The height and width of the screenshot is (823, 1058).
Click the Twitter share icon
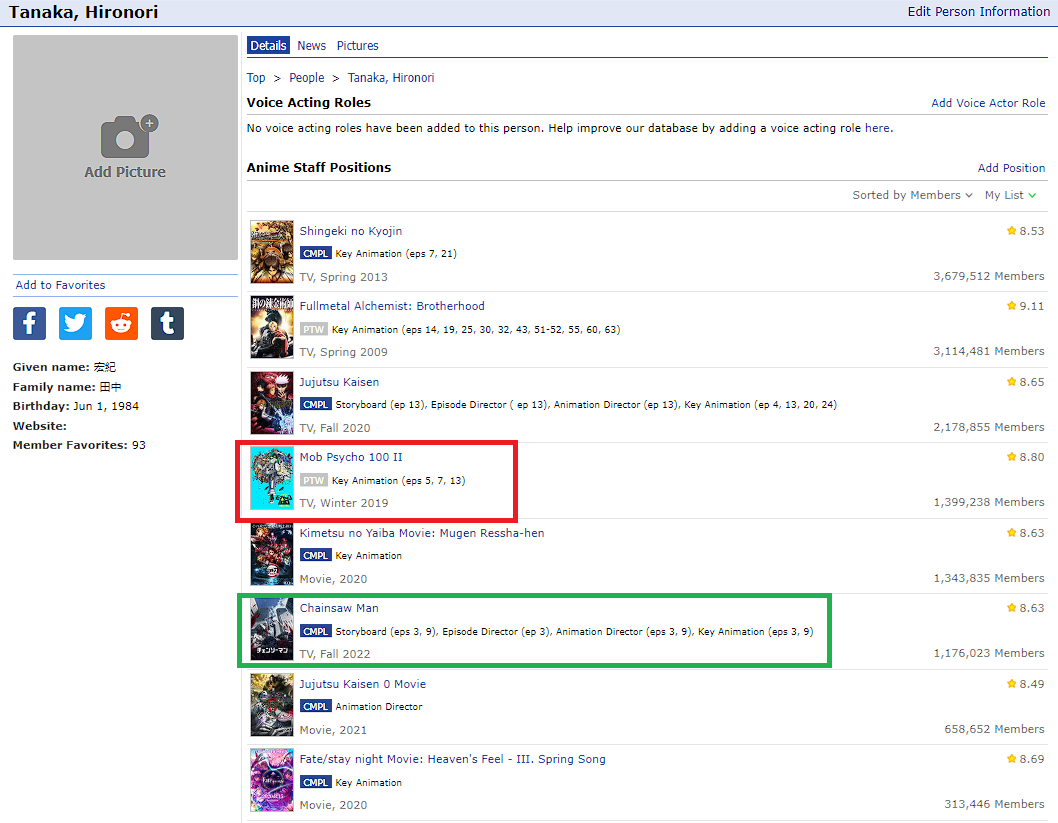click(x=75, y=323)
